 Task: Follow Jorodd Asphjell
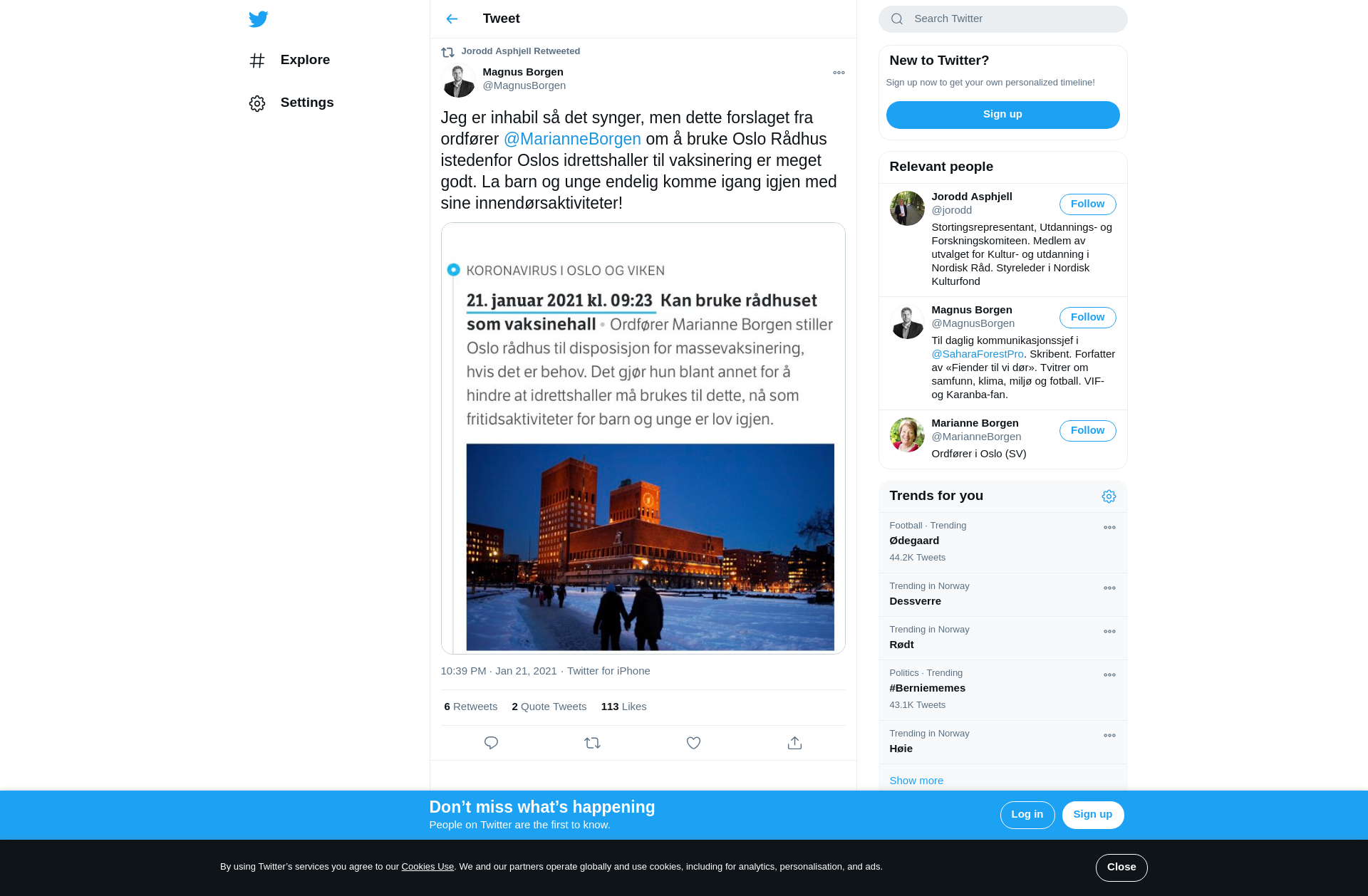click(x=1087, y=204)
